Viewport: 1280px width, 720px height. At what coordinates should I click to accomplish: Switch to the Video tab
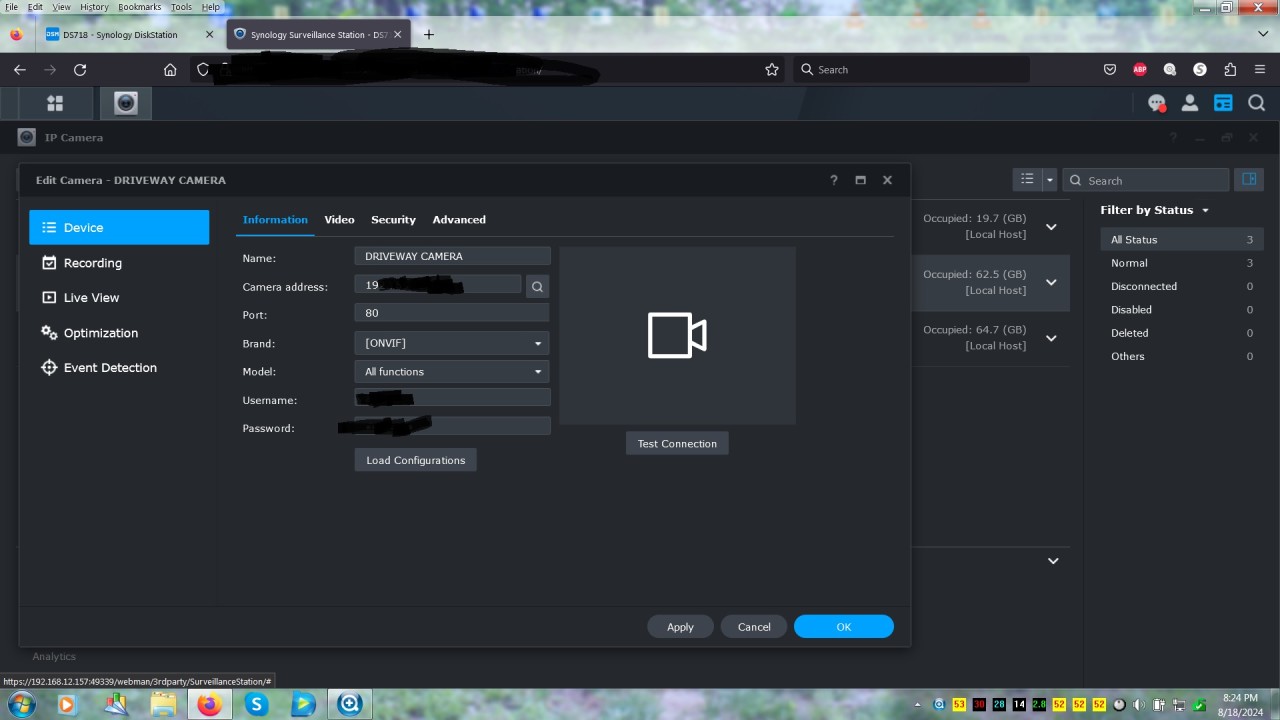[x=339, y=219]
